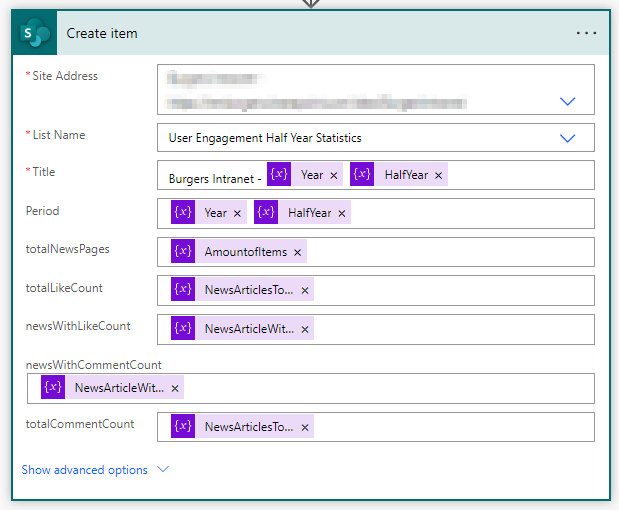This screenshot has width=619, height=510.
Task: Select the HalfYear token label in Title
Action: coord(406,175)
